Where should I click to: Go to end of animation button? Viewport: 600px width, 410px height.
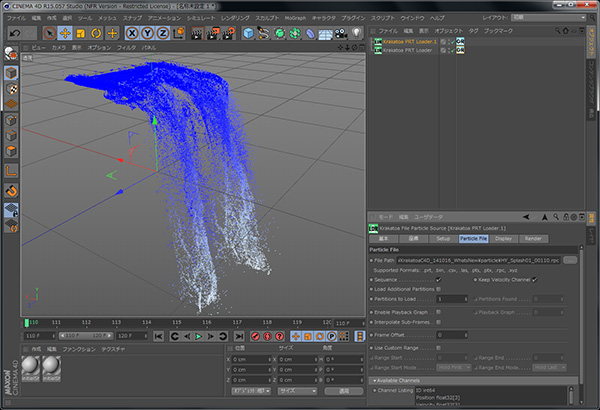(x=239, y=336)
